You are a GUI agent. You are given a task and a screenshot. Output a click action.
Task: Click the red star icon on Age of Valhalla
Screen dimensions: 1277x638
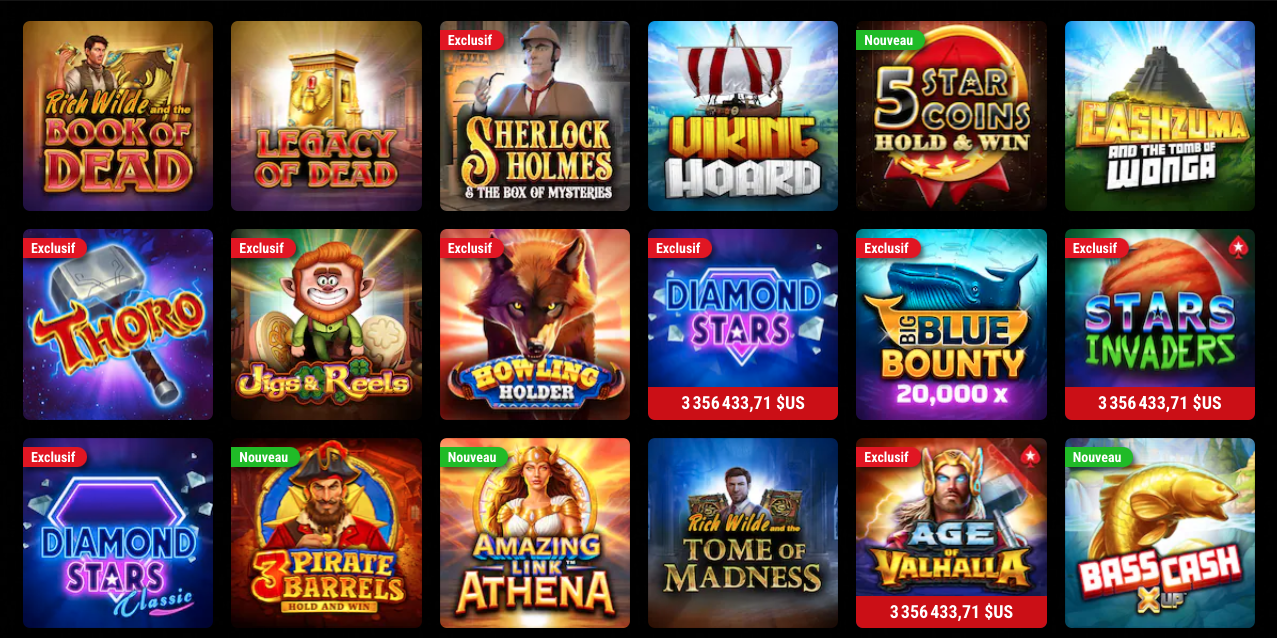pos(1030,455)
